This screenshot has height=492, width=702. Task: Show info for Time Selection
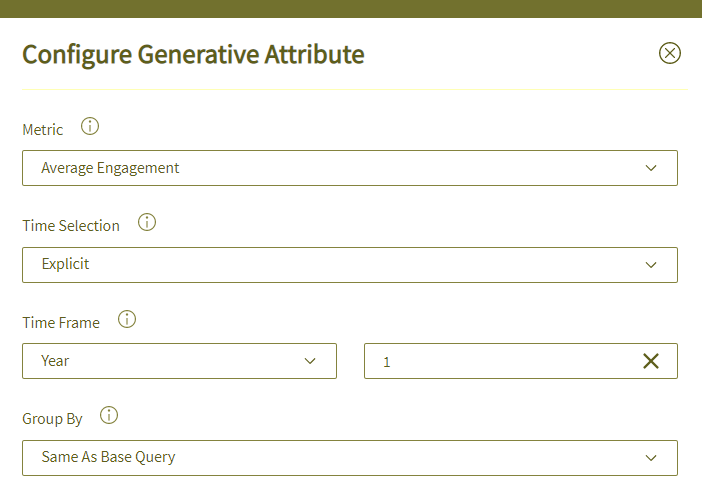(x=147, y=222)
